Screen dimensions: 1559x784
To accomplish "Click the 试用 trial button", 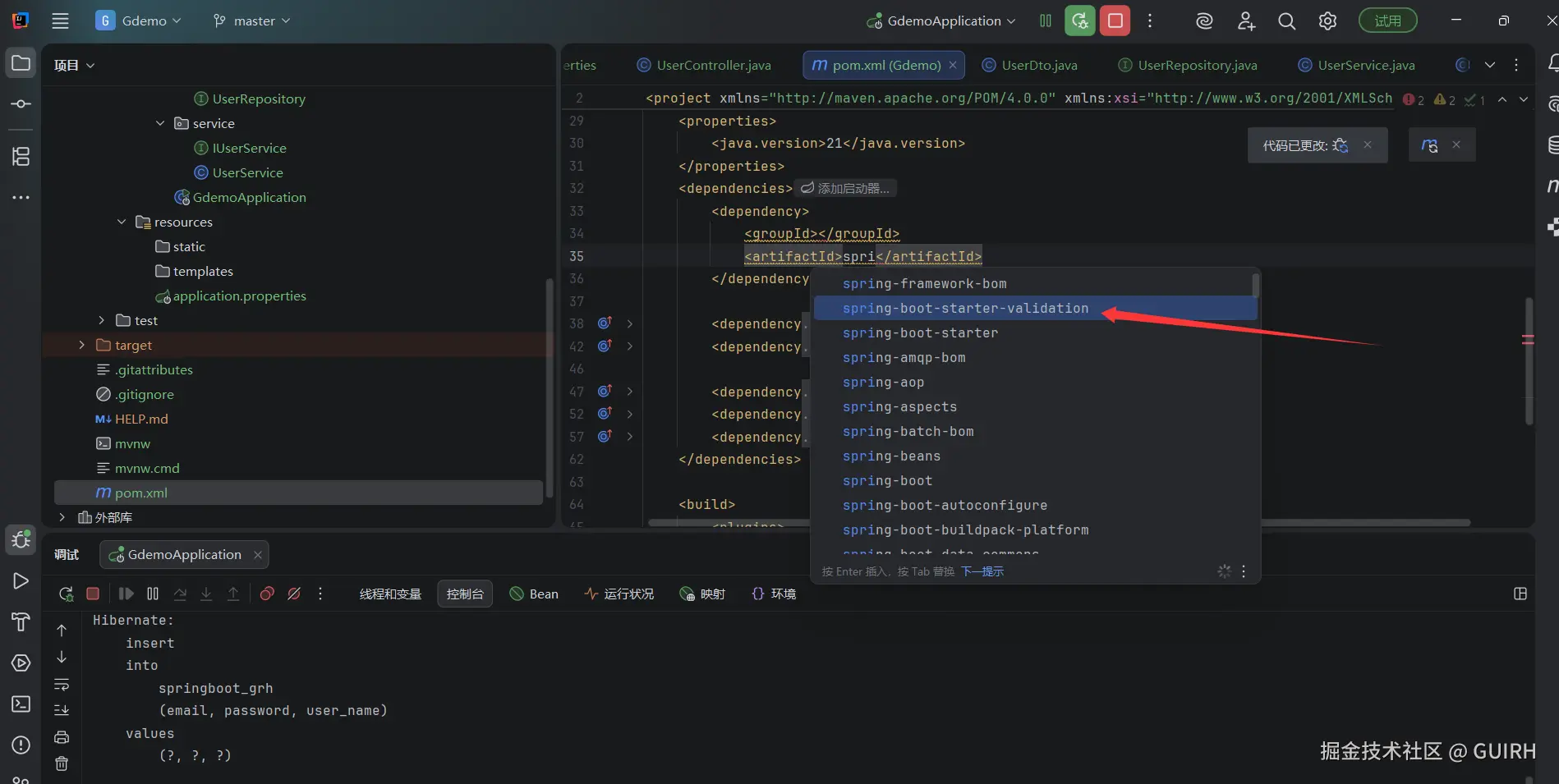I will pos(1388,21).
